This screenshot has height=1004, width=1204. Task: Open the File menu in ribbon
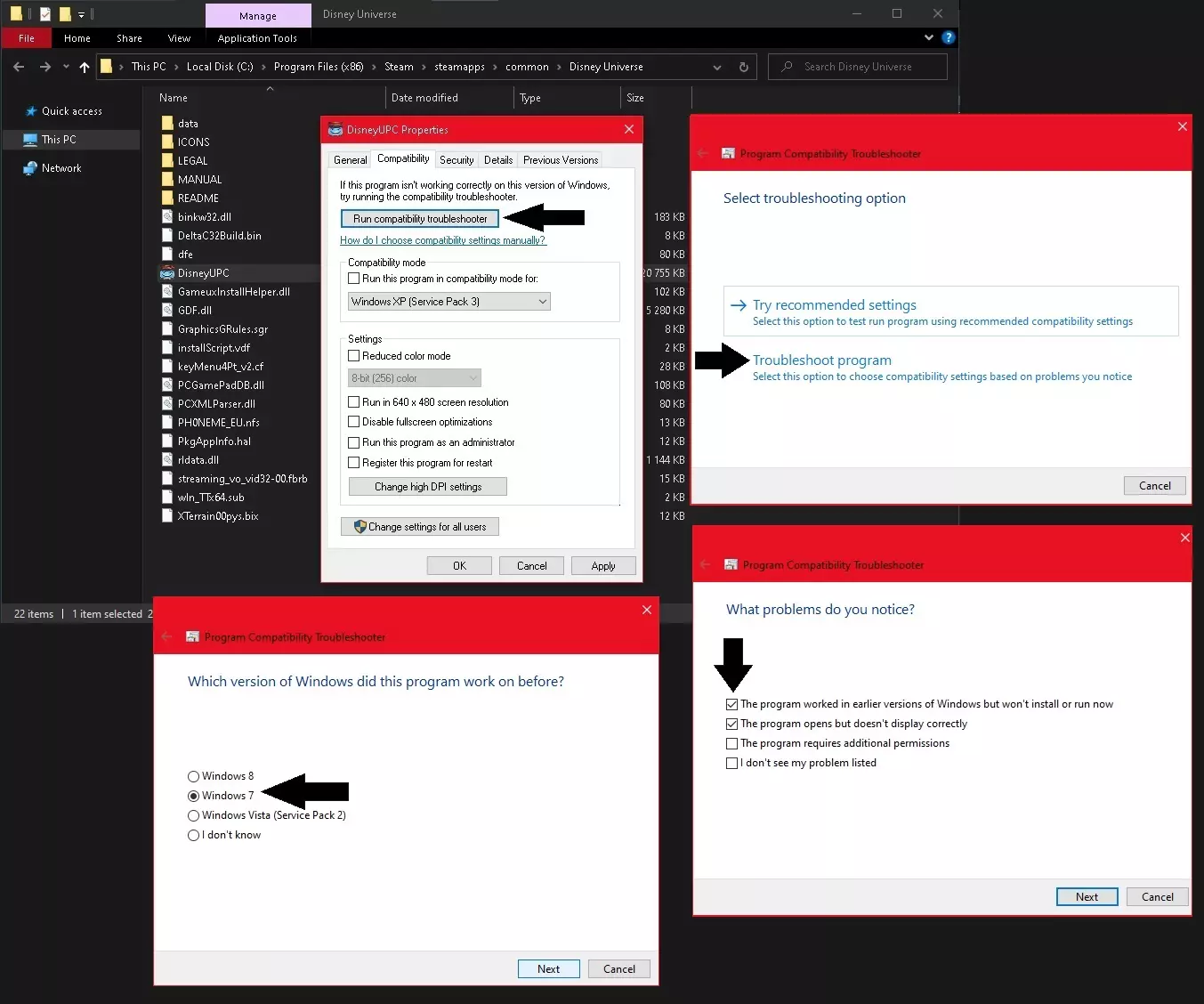click(27, 38)
